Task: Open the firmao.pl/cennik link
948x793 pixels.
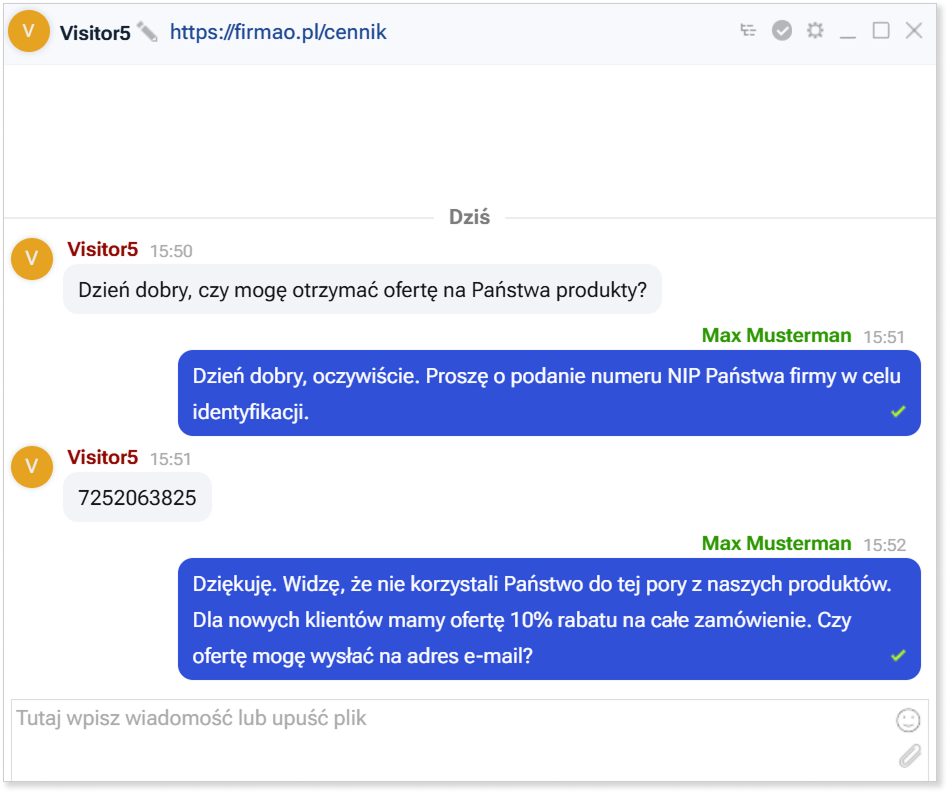Action: coord(278,32)
